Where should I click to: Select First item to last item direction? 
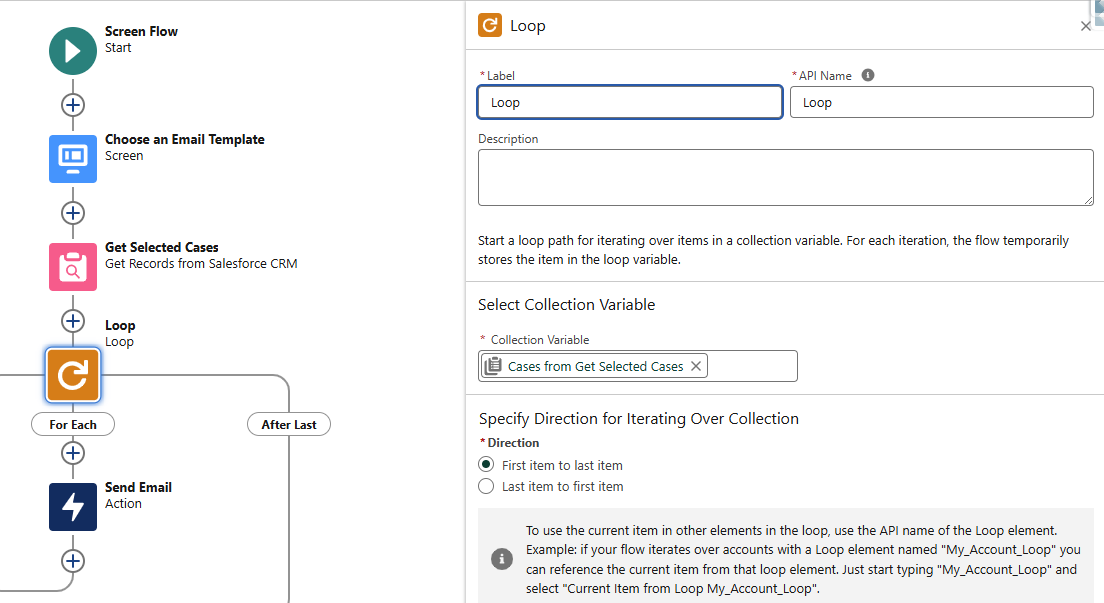[486, 465]
